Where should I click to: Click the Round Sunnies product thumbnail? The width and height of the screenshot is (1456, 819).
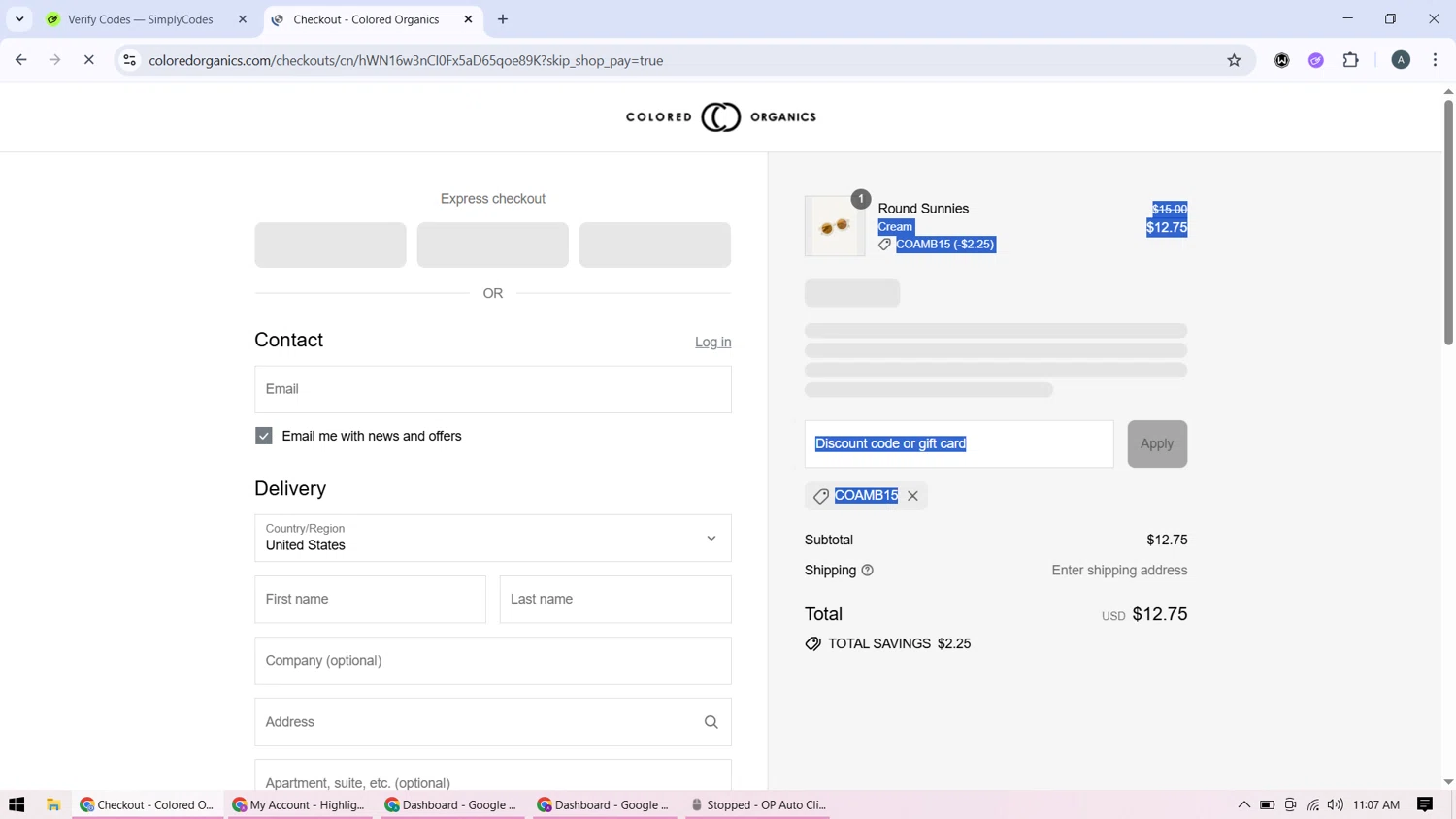835,226
